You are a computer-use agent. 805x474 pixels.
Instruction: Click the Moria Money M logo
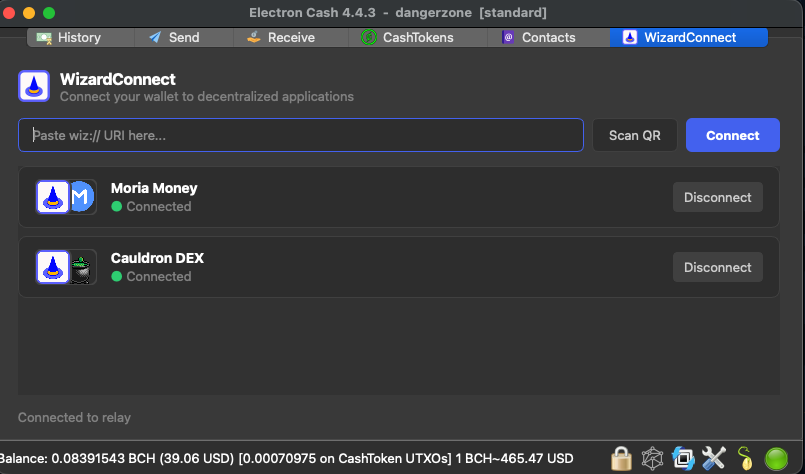coord(82,197)
